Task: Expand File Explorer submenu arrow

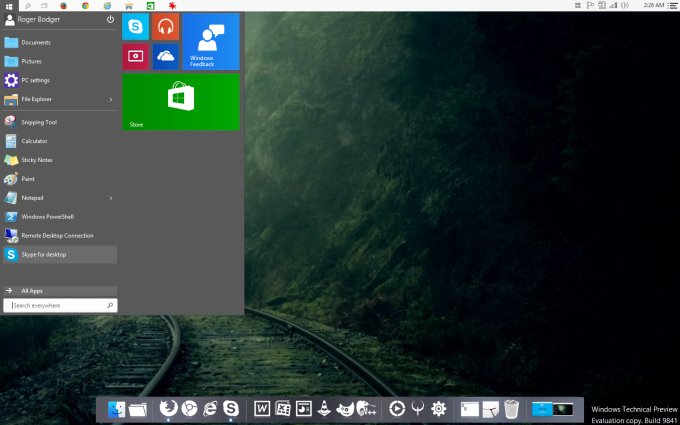Action: pyautogui.click(x=111, y=99)
